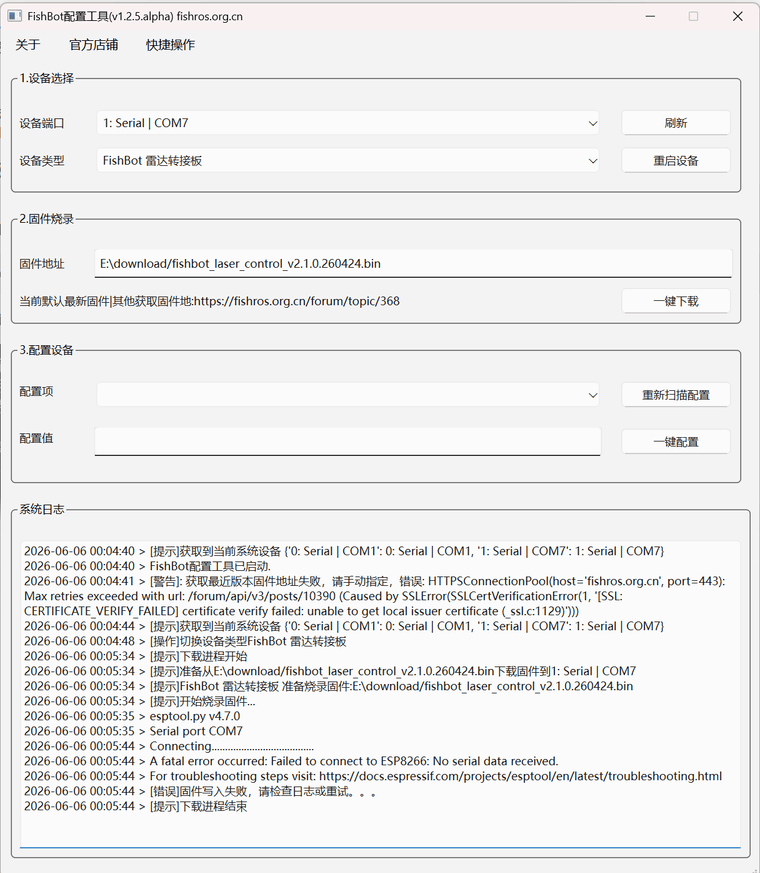This screenshot has height=873, width=760.
Task: Click the 'esptool.py v4.7.0' log line
Action: [132, 716]
